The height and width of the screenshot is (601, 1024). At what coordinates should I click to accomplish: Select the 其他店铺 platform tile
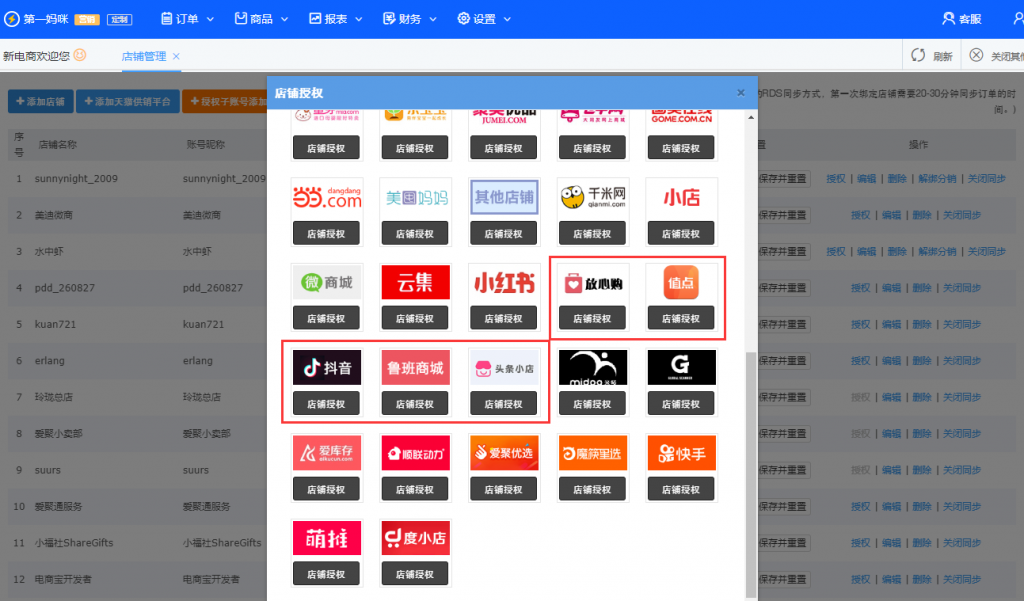click(504, 197)
